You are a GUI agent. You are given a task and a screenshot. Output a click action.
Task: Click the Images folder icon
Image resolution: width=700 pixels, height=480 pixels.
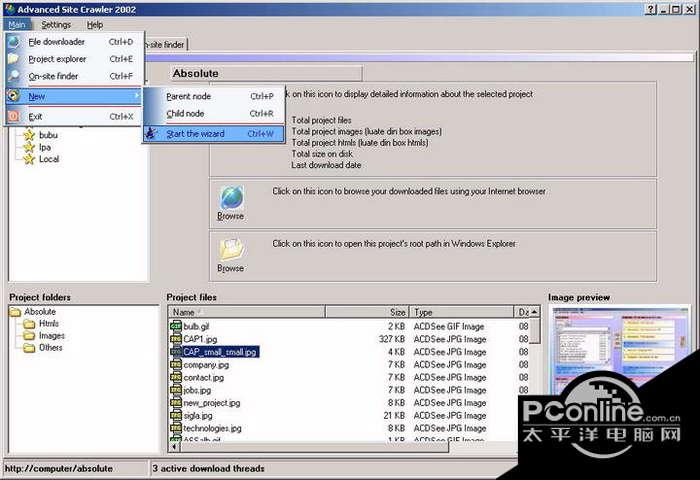coord(29,336)
